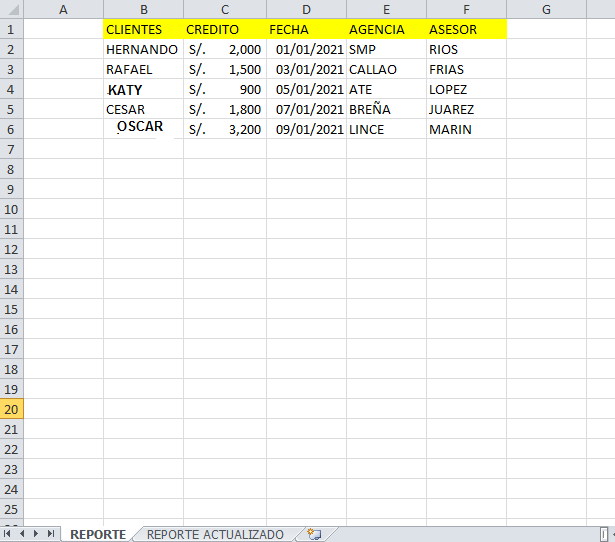Image resolution: width=615 pixels, height=542 pixels.
Task: Select the FRIAS advisor cell
Action: click(x=467, y=69)
